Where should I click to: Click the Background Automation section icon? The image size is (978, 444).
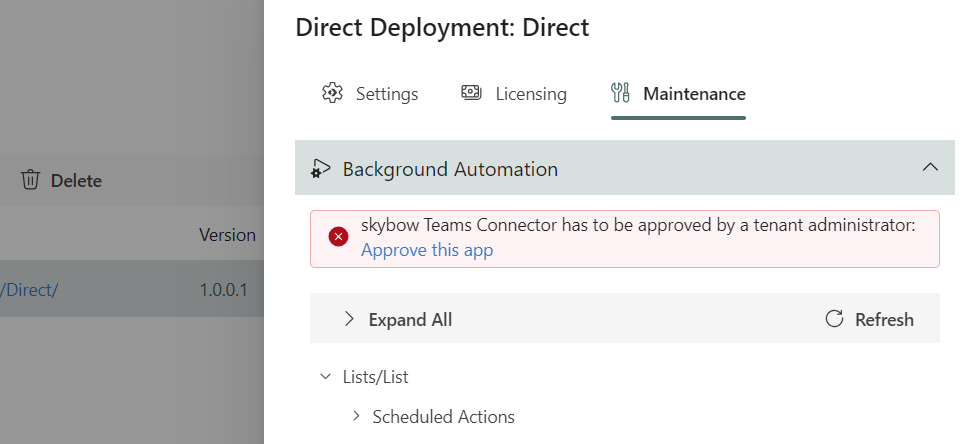[x=321, y=169]
